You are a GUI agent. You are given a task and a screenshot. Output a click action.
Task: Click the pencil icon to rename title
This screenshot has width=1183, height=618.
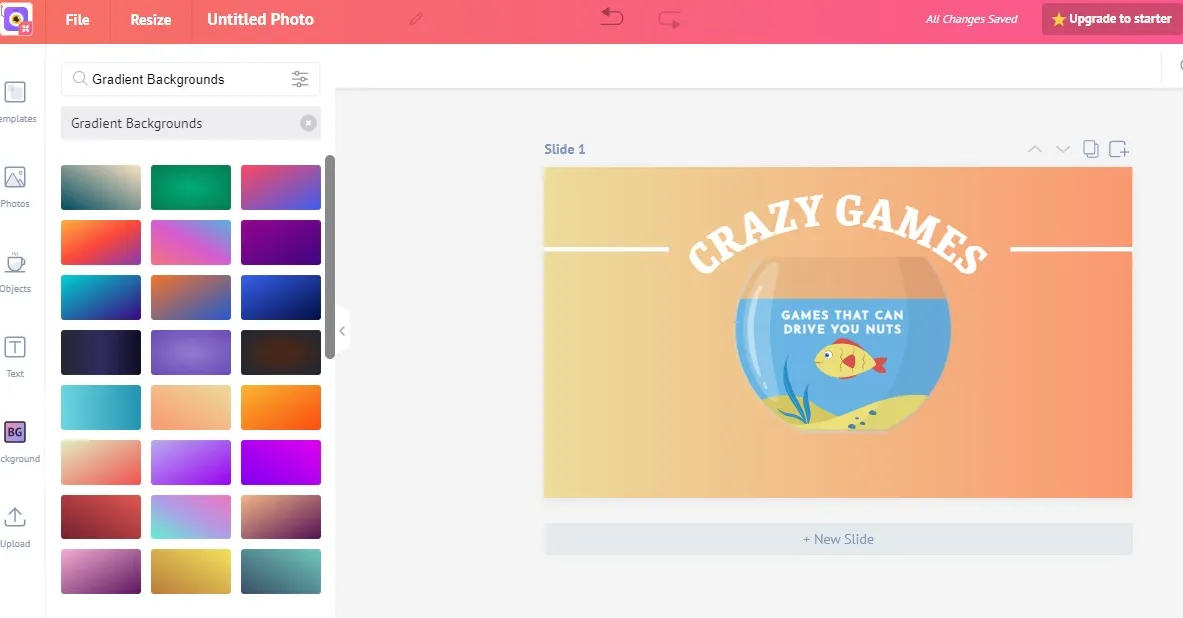pos(416,19)
